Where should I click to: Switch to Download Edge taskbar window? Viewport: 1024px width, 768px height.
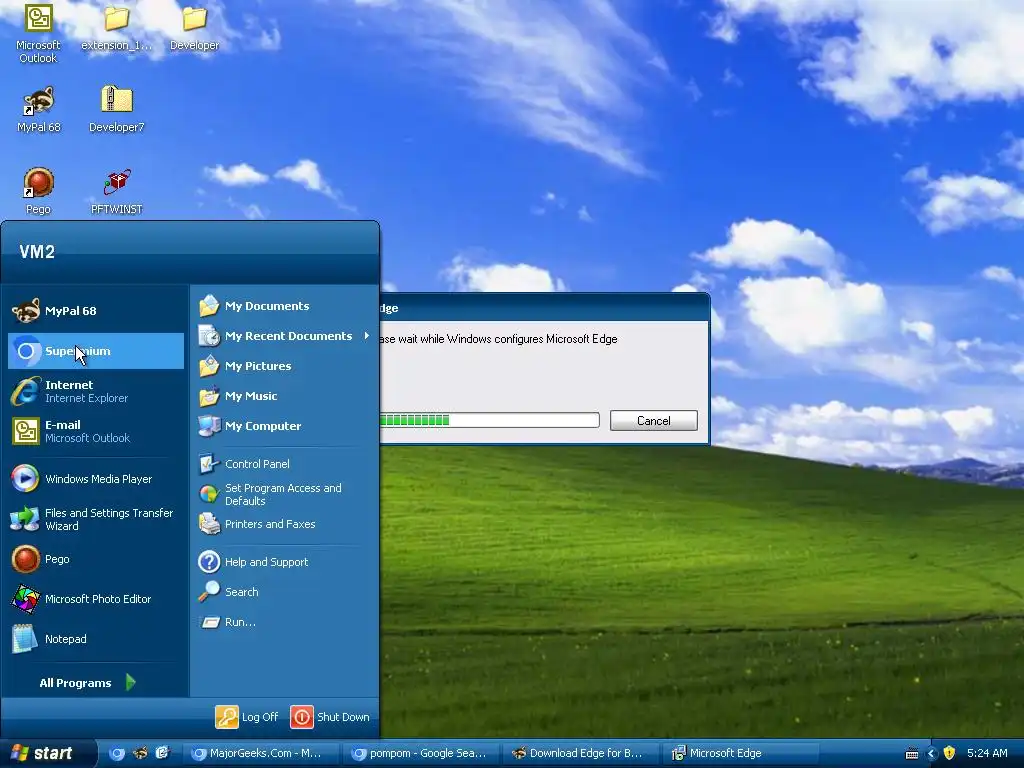click(x=580, y=753)
